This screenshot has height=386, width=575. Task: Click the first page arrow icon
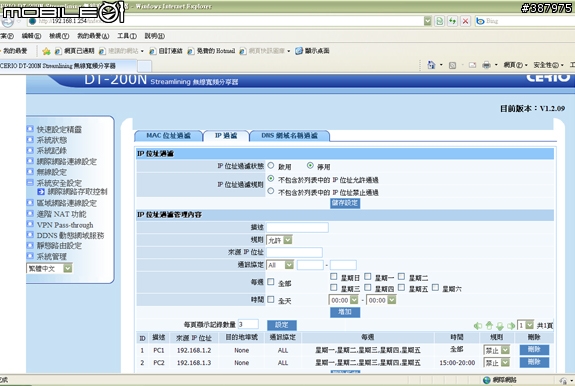(x=477, y=326)
